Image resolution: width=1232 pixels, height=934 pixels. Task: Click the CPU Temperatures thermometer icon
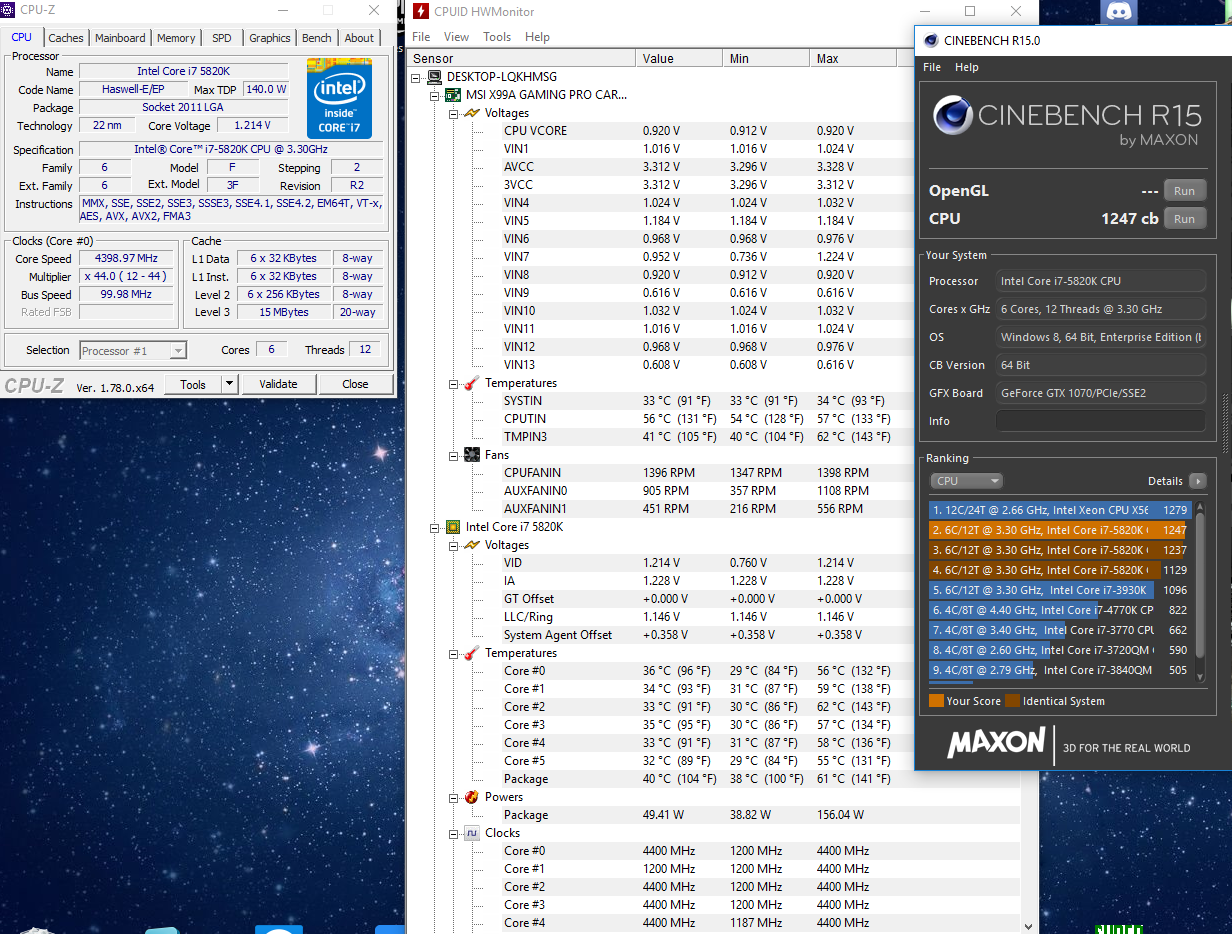[x=471, y=653]
